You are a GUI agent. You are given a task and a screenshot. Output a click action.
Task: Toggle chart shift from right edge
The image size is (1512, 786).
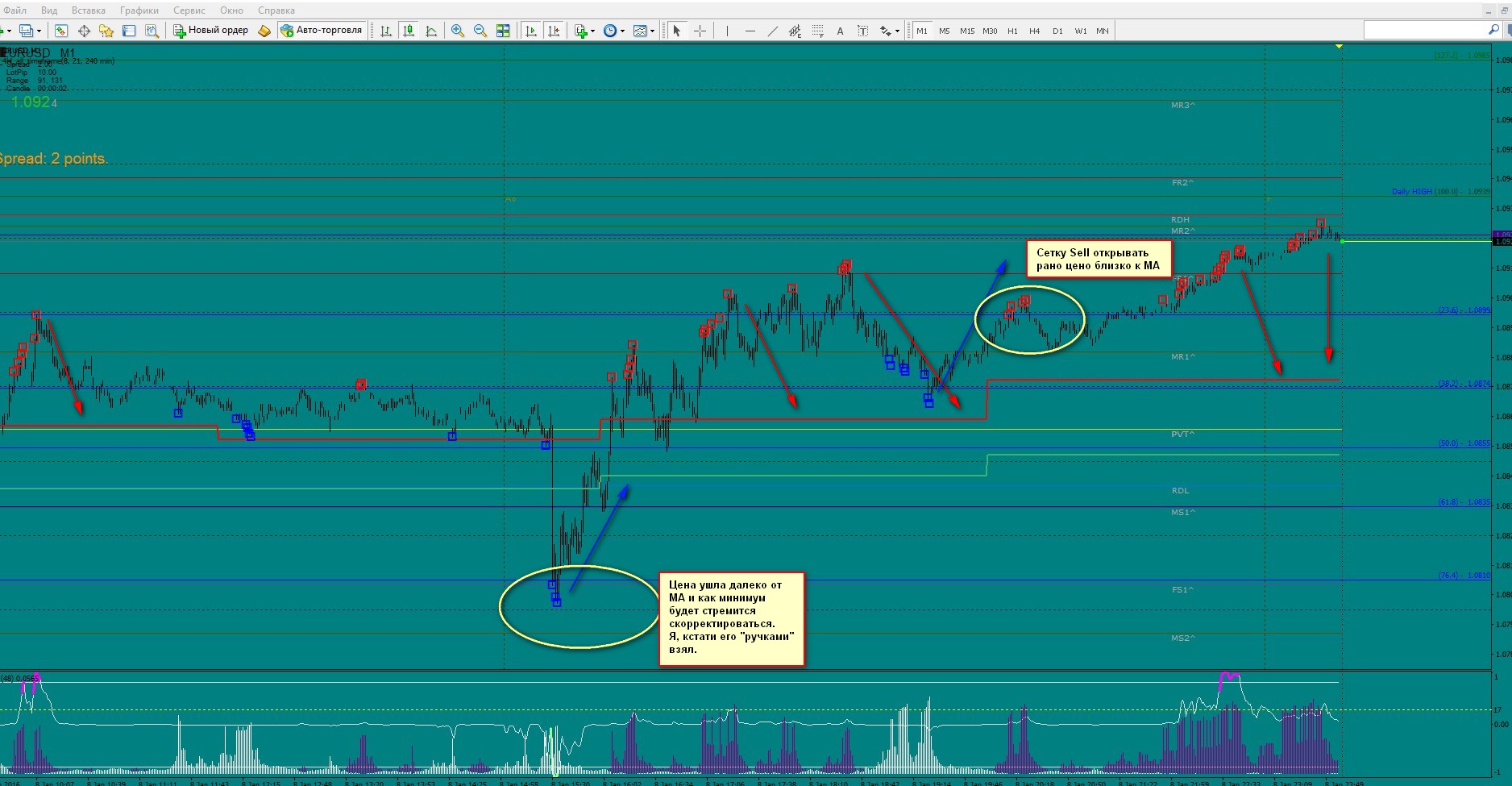pyautogui.click(x=553, y=31)
